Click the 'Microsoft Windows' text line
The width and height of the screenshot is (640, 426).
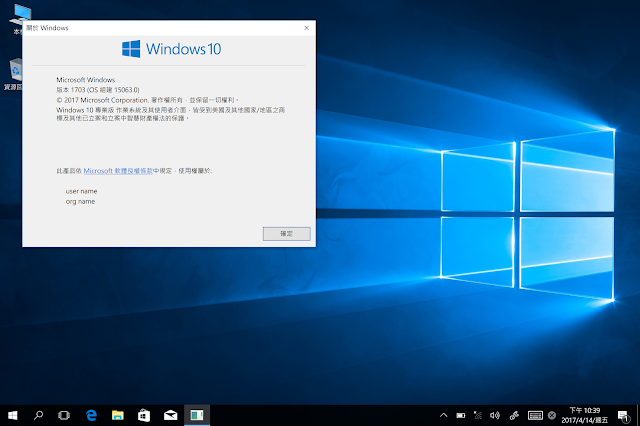coord(86,80)
